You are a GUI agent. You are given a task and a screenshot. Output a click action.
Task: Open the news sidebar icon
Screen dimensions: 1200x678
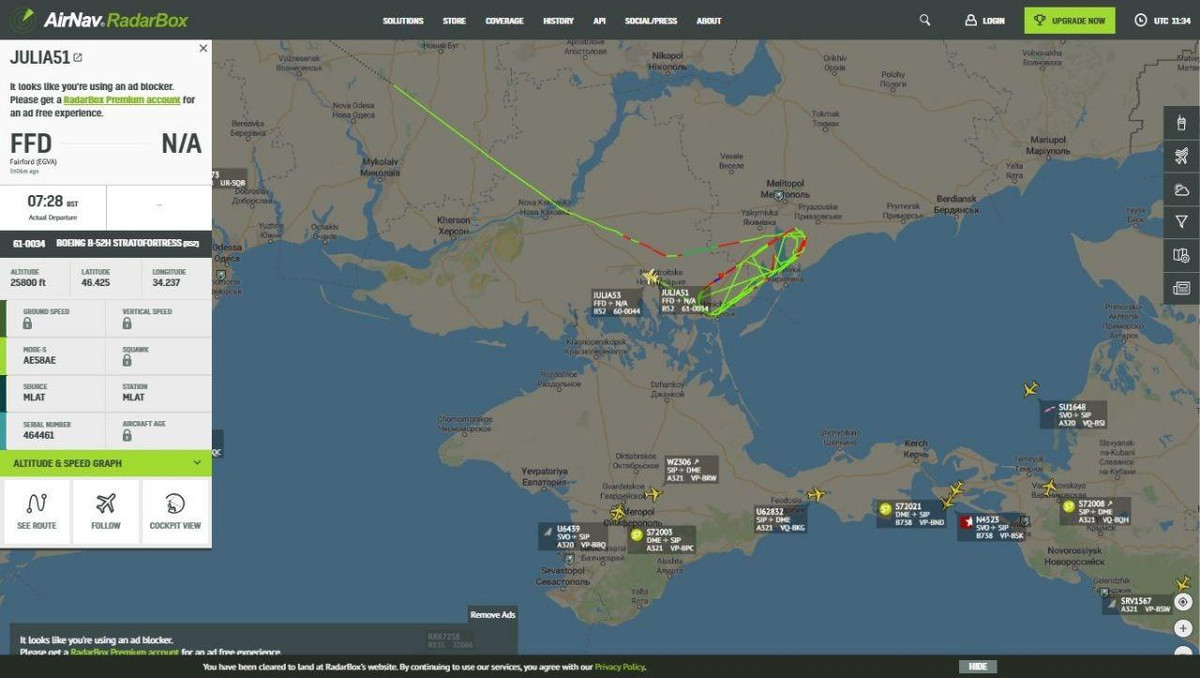pyautogui.click(x=1182, y=288)
